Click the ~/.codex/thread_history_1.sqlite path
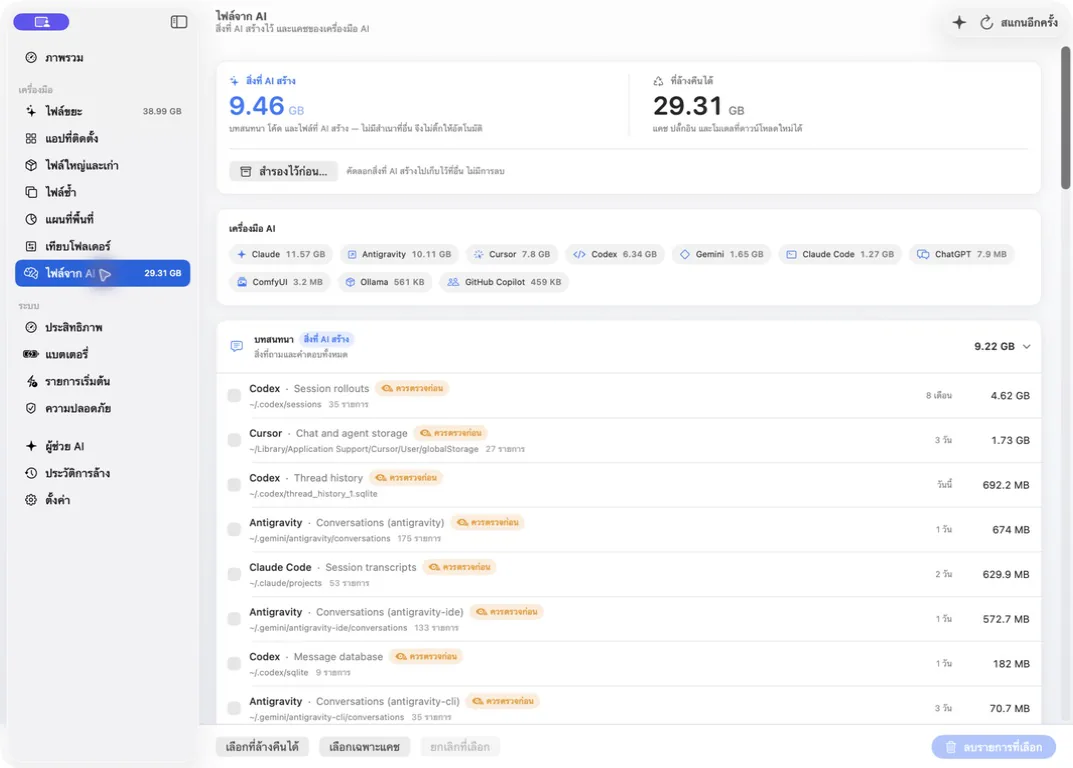This screenshot has width=1073, height=768. (313, 494)
